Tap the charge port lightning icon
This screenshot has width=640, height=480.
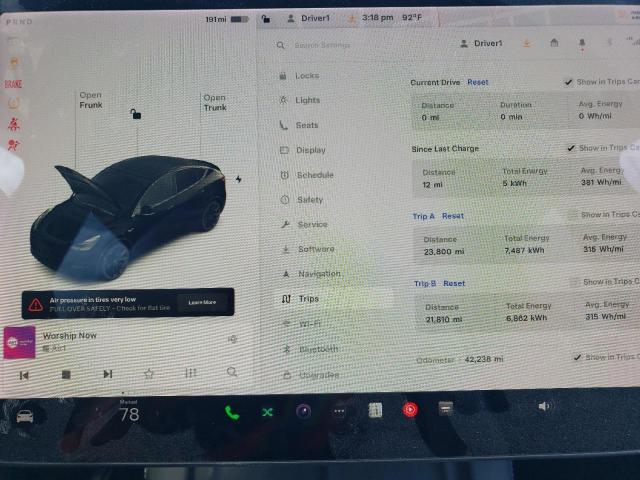(238, 179)
